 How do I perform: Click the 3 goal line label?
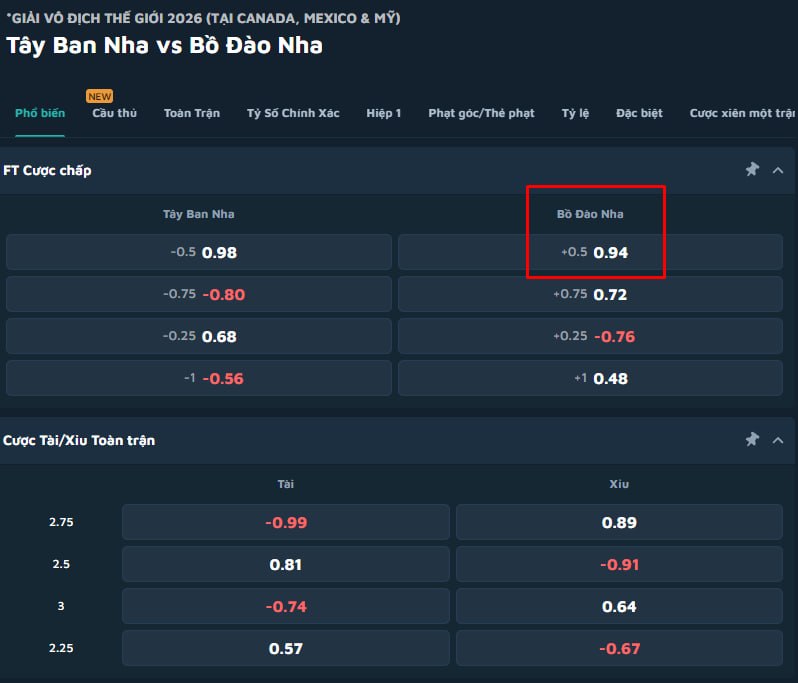point(61,606)
